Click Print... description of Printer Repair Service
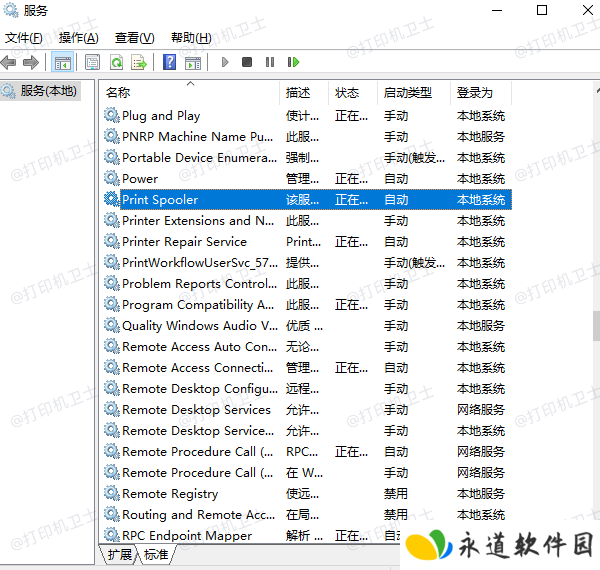This screenshot has height=570, width=600. [303, 242]
